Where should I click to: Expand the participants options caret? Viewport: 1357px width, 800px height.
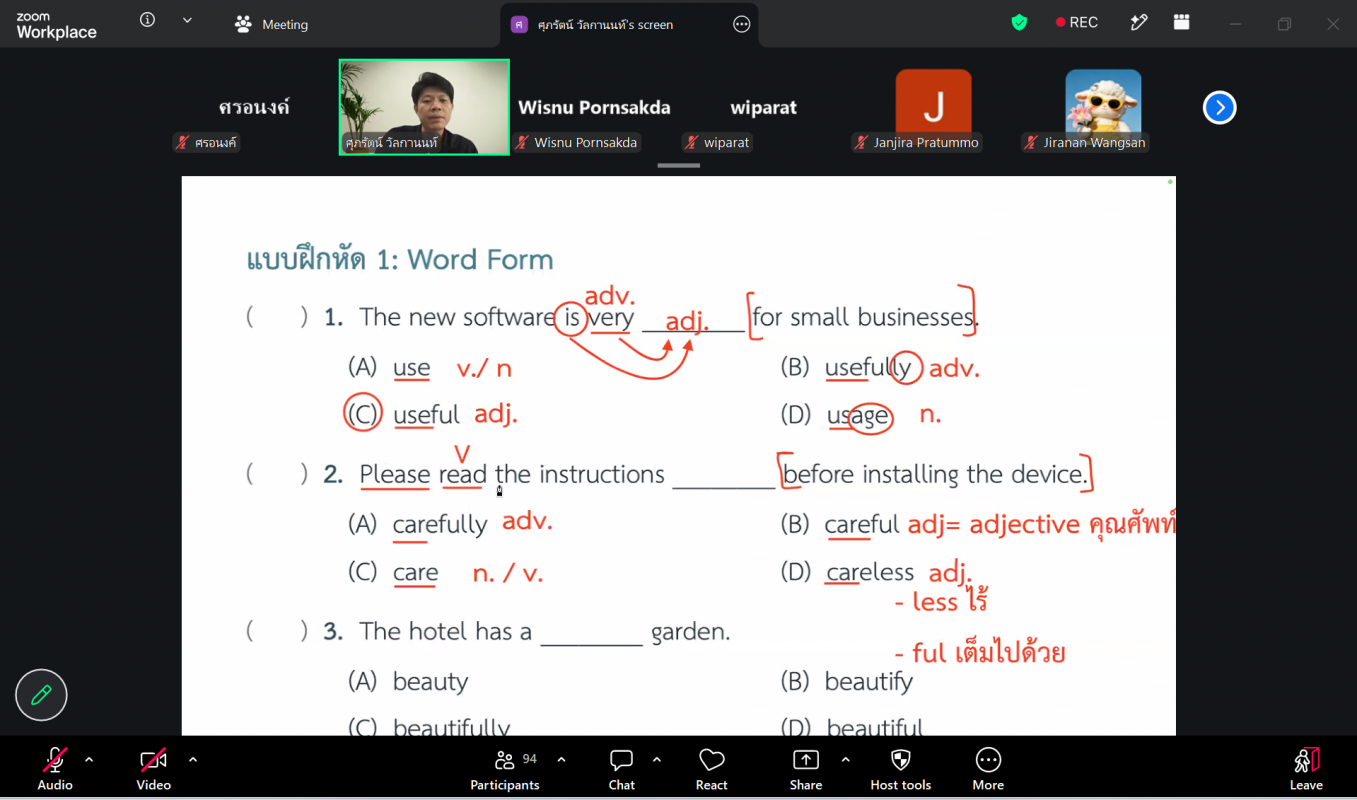click(x=561, y=760)
